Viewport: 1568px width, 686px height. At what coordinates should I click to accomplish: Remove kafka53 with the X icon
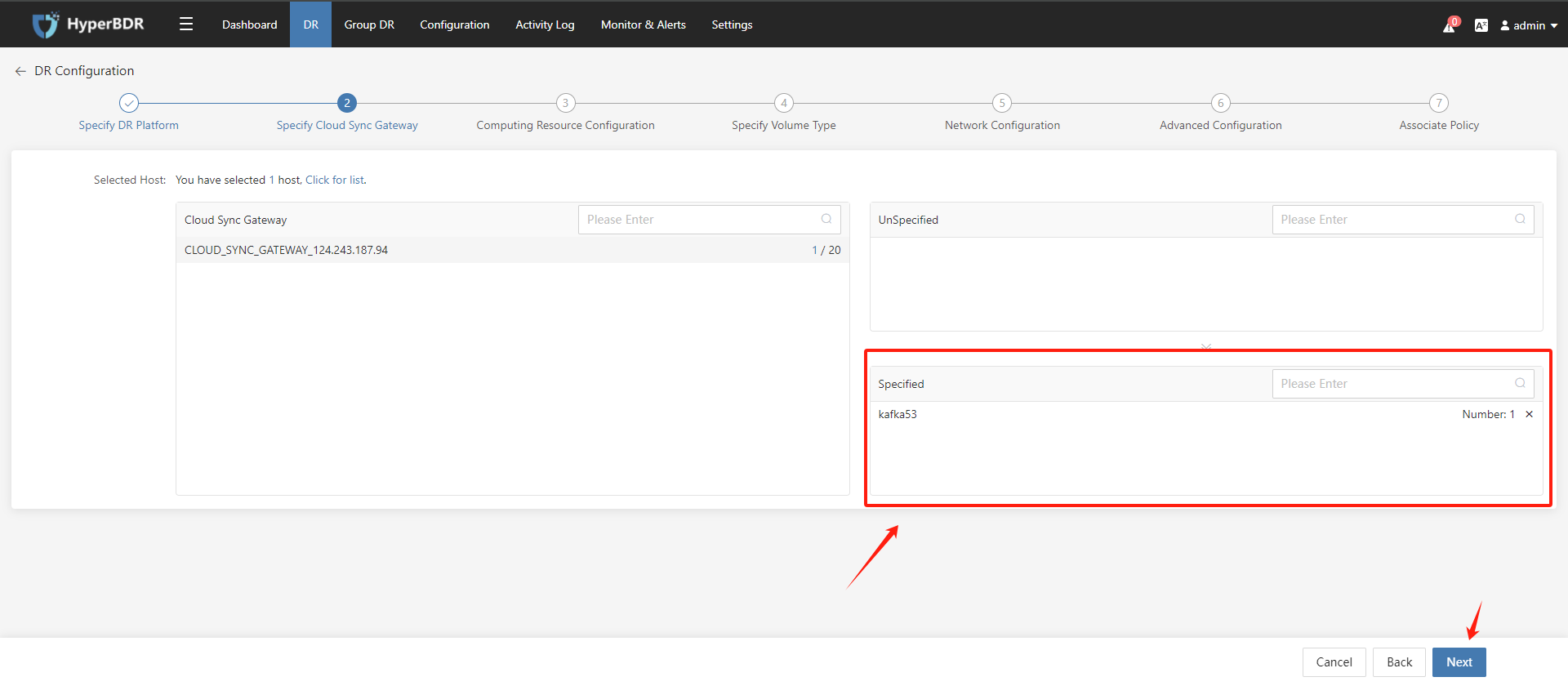1530,414
